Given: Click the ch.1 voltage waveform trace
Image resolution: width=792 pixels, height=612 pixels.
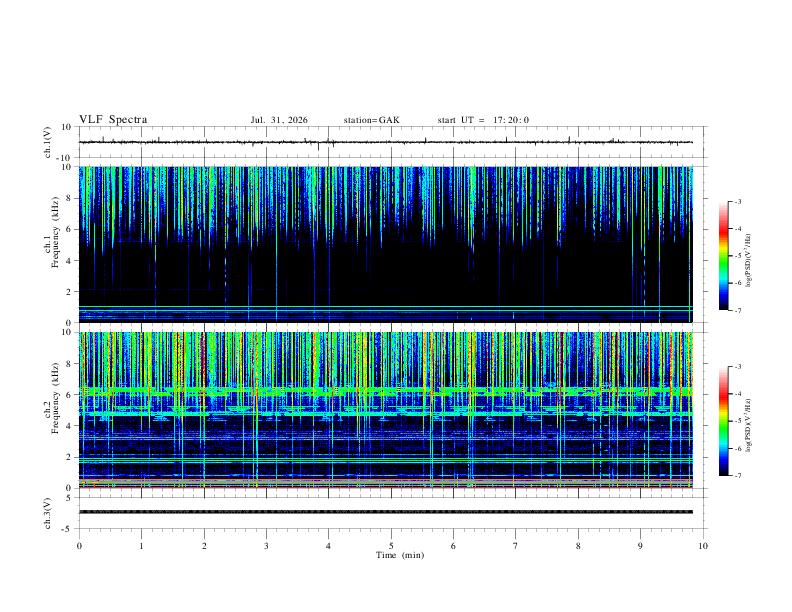Looking at the screenshot, I should pyautogui.click(x=386, y=142).
